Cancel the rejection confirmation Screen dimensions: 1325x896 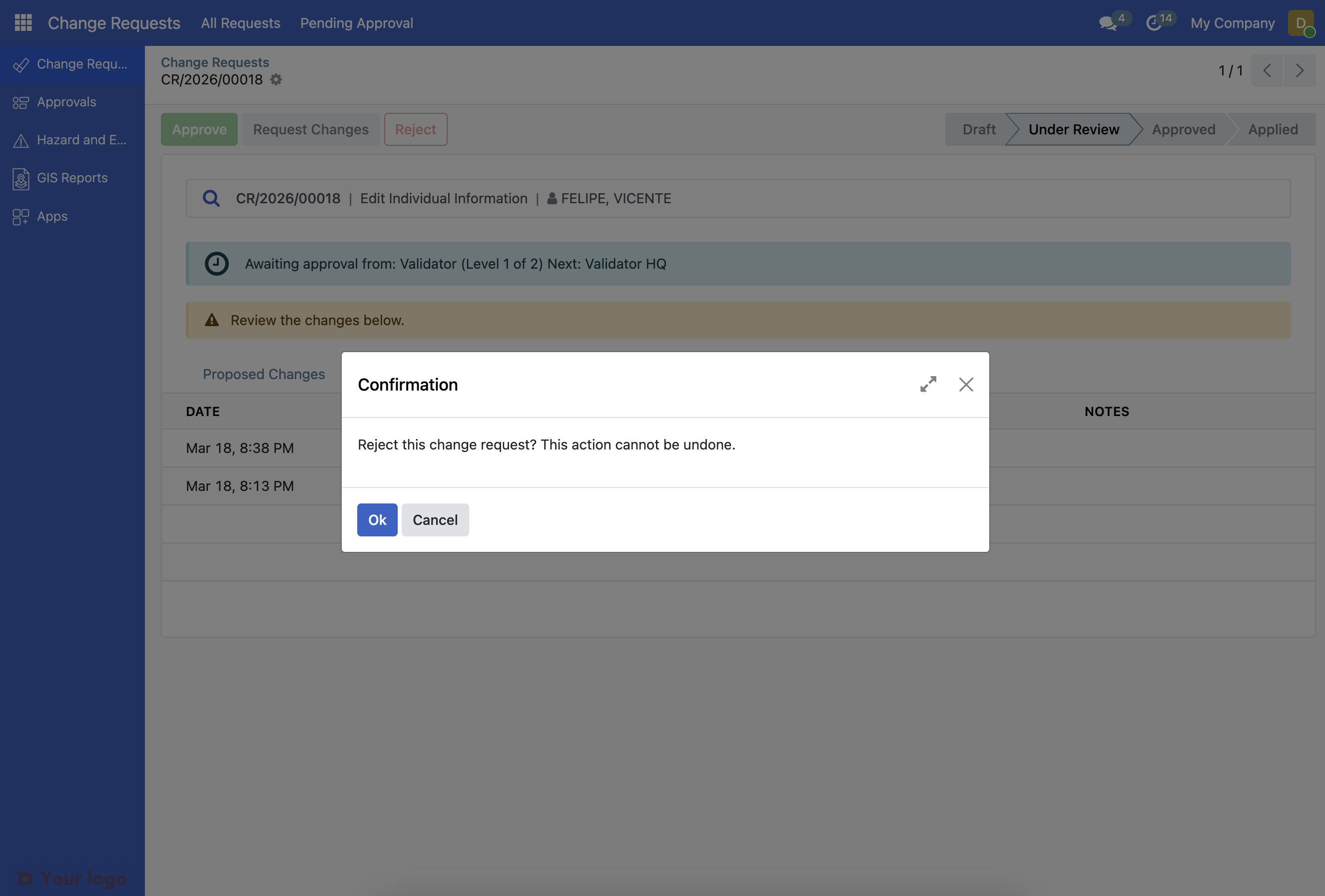click(435, 520)
